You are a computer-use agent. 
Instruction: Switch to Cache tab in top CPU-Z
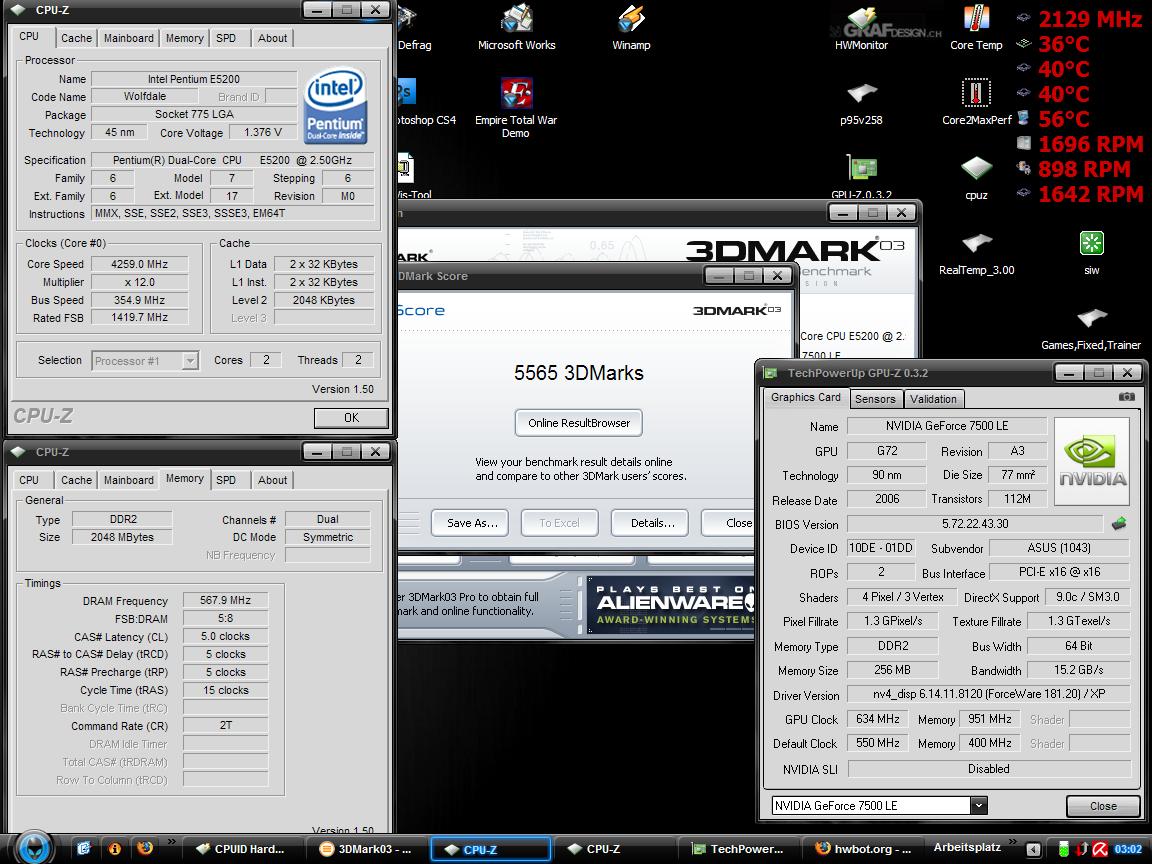(76, 38)
